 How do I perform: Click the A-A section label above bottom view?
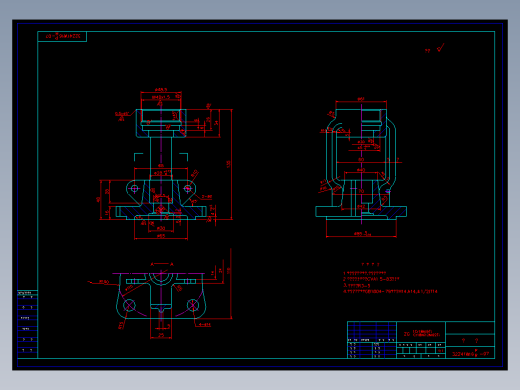coord(162,264)
